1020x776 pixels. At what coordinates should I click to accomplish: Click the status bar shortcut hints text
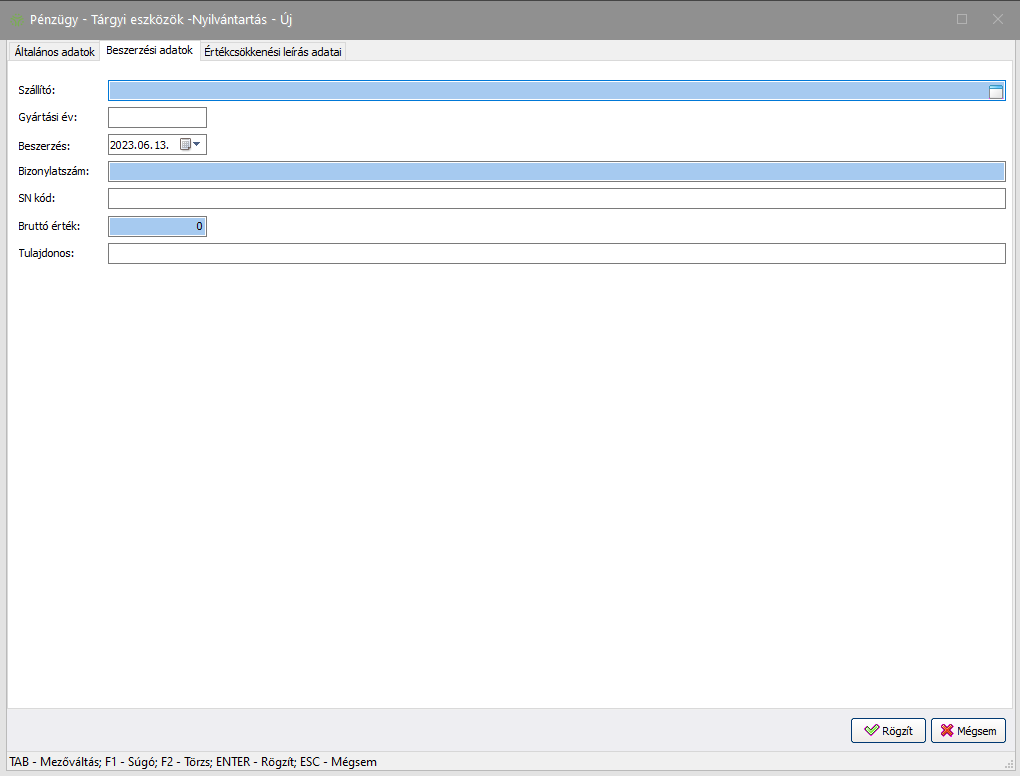[x=193, y=762]
